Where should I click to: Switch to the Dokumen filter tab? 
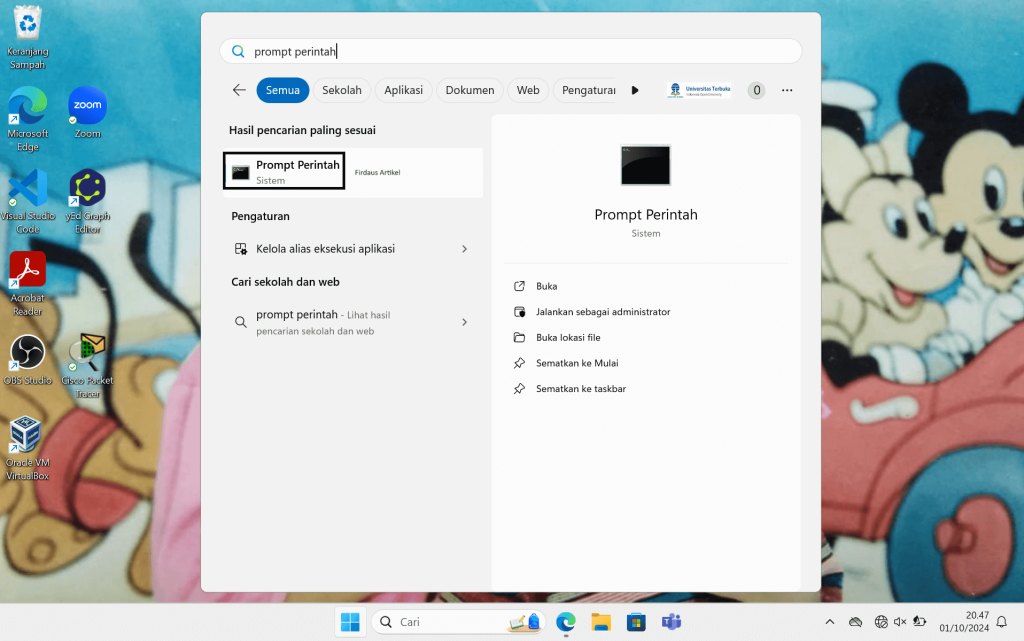470,90
